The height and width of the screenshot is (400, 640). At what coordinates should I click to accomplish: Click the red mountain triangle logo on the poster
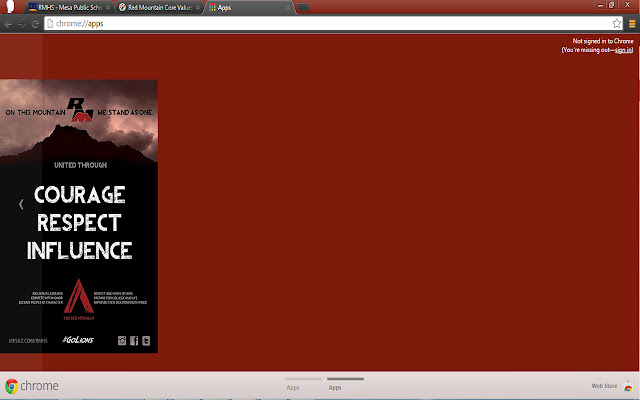point(78,297)
